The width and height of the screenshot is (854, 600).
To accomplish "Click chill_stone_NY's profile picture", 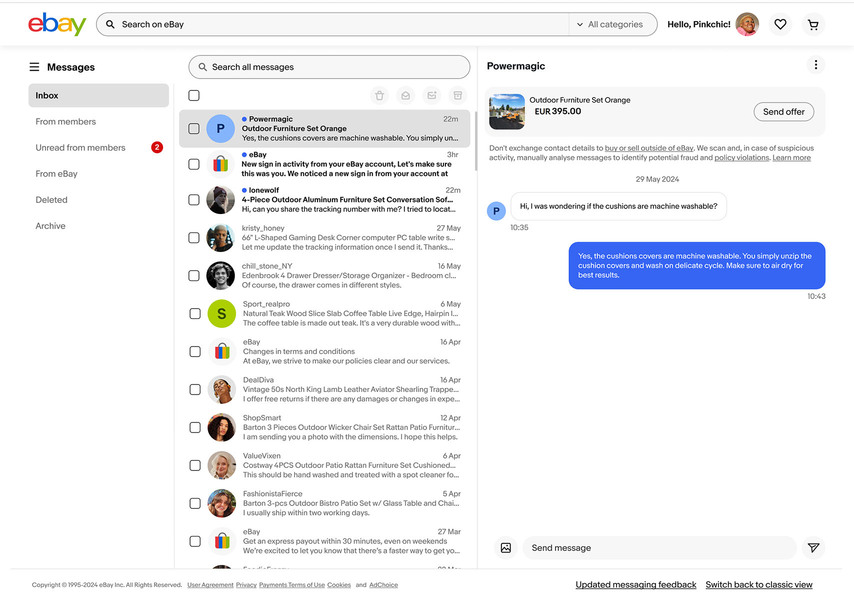I will pos(221,275).
